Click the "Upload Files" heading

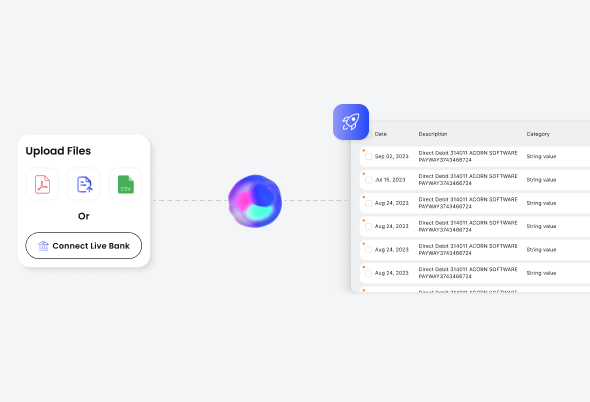click(58, 151)
